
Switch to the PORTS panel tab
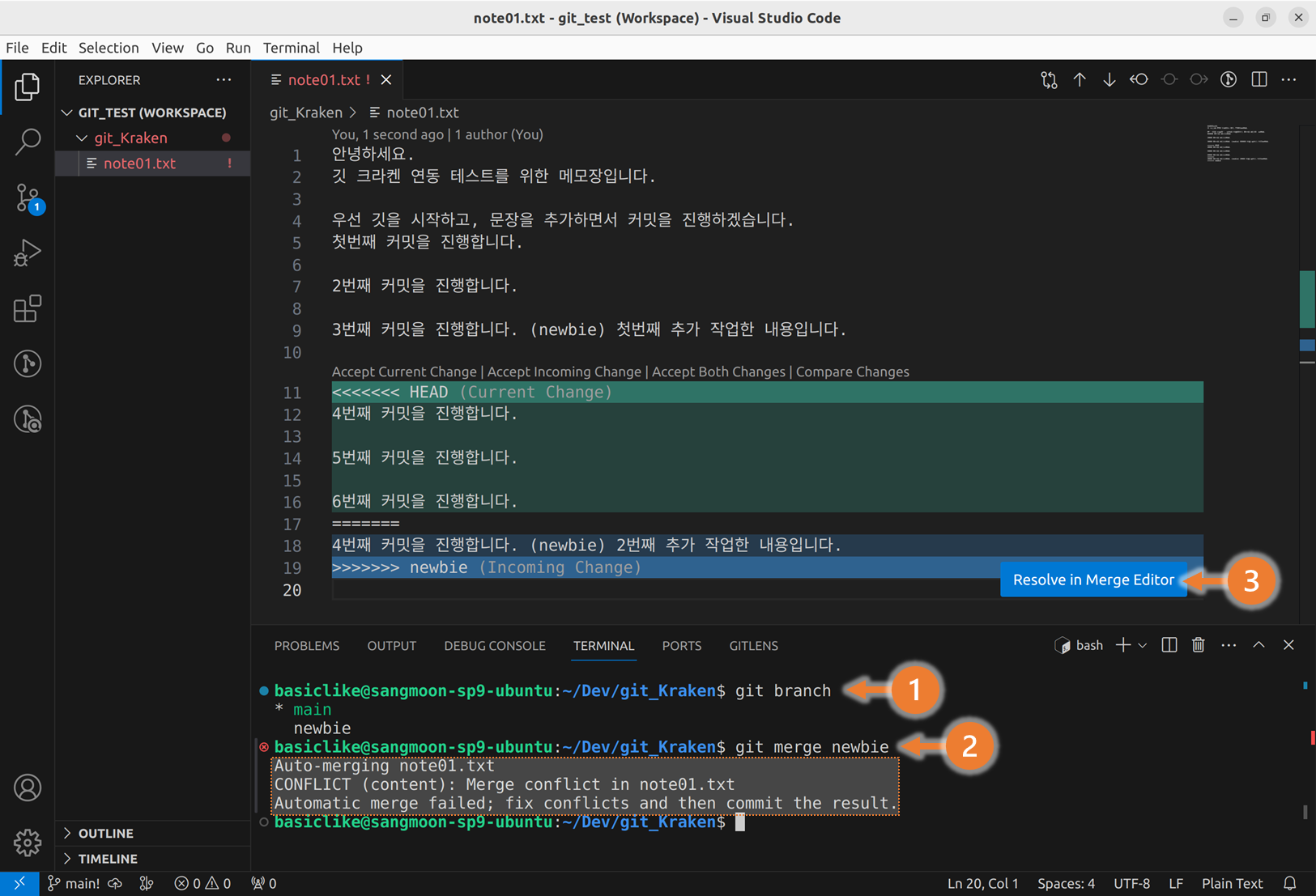click(x=682, y=646)
